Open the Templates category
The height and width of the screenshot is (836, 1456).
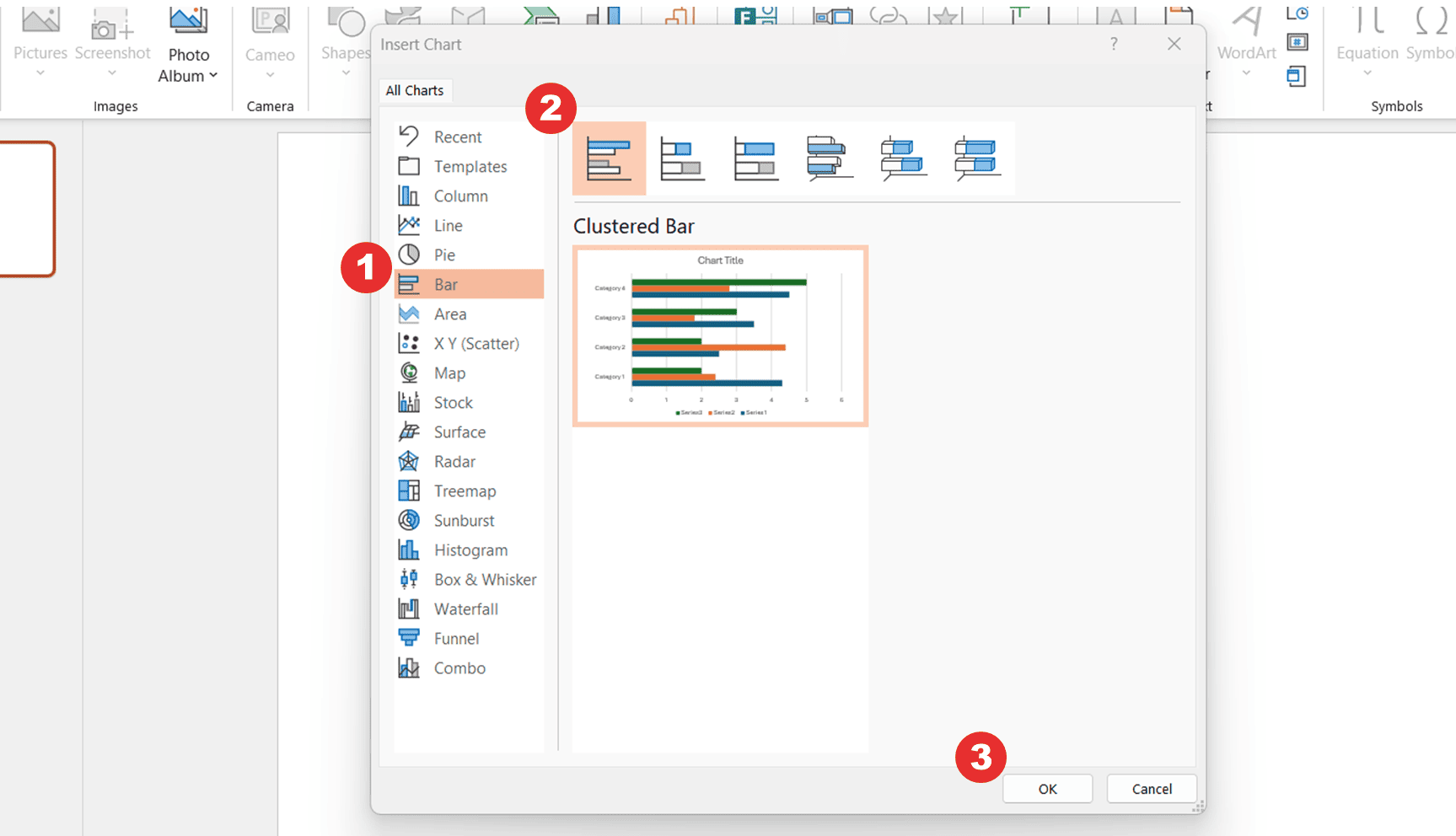point(470,166)
